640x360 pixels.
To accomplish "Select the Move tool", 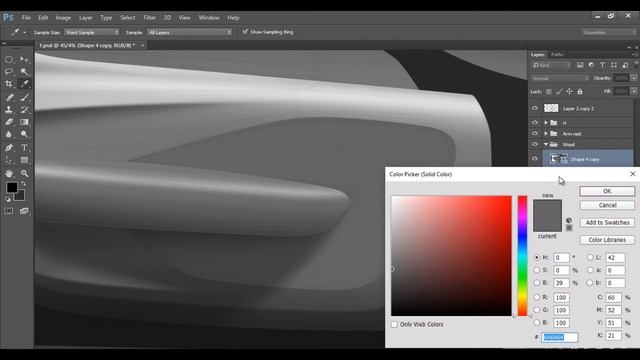I will pos(24,60).
